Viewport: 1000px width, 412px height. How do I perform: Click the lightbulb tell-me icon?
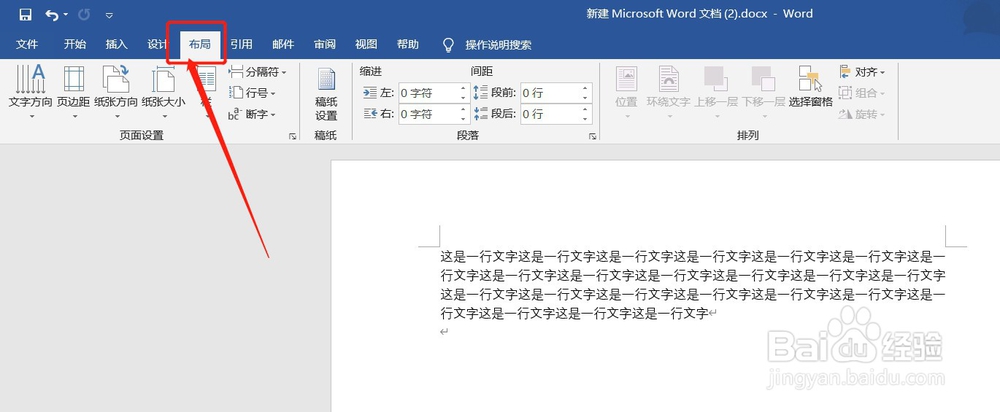pos(449,45)
